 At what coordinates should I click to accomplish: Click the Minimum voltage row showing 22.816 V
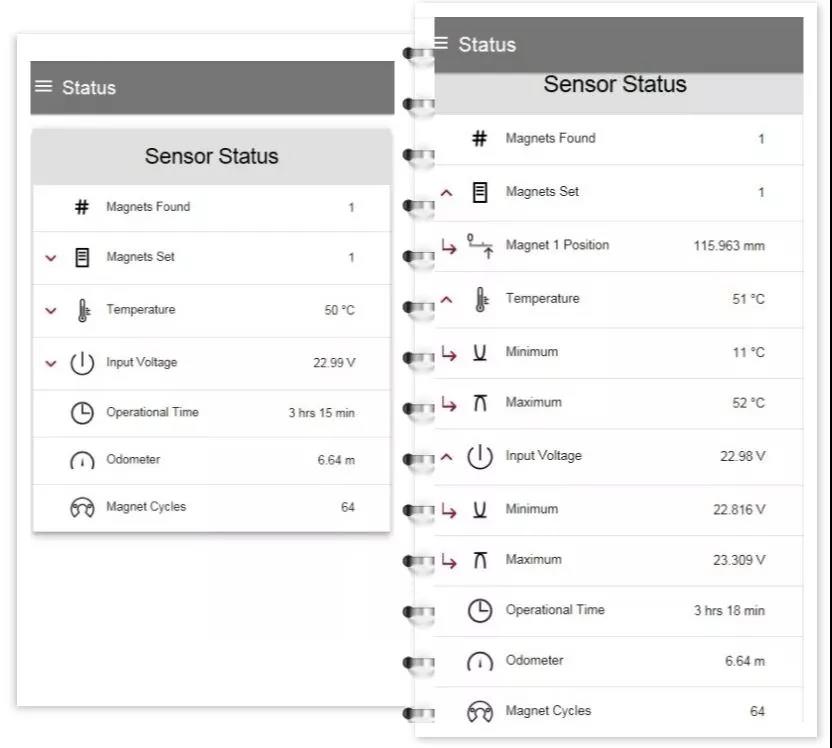(618, 509)
